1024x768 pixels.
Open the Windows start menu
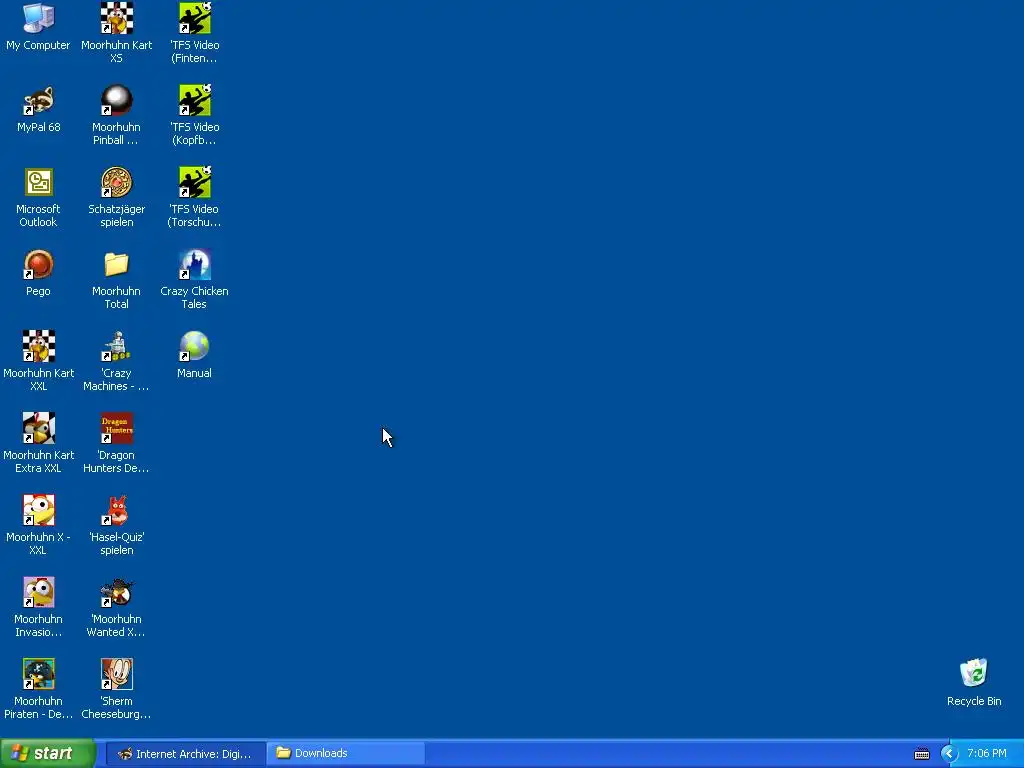click(x=48, y=754)
